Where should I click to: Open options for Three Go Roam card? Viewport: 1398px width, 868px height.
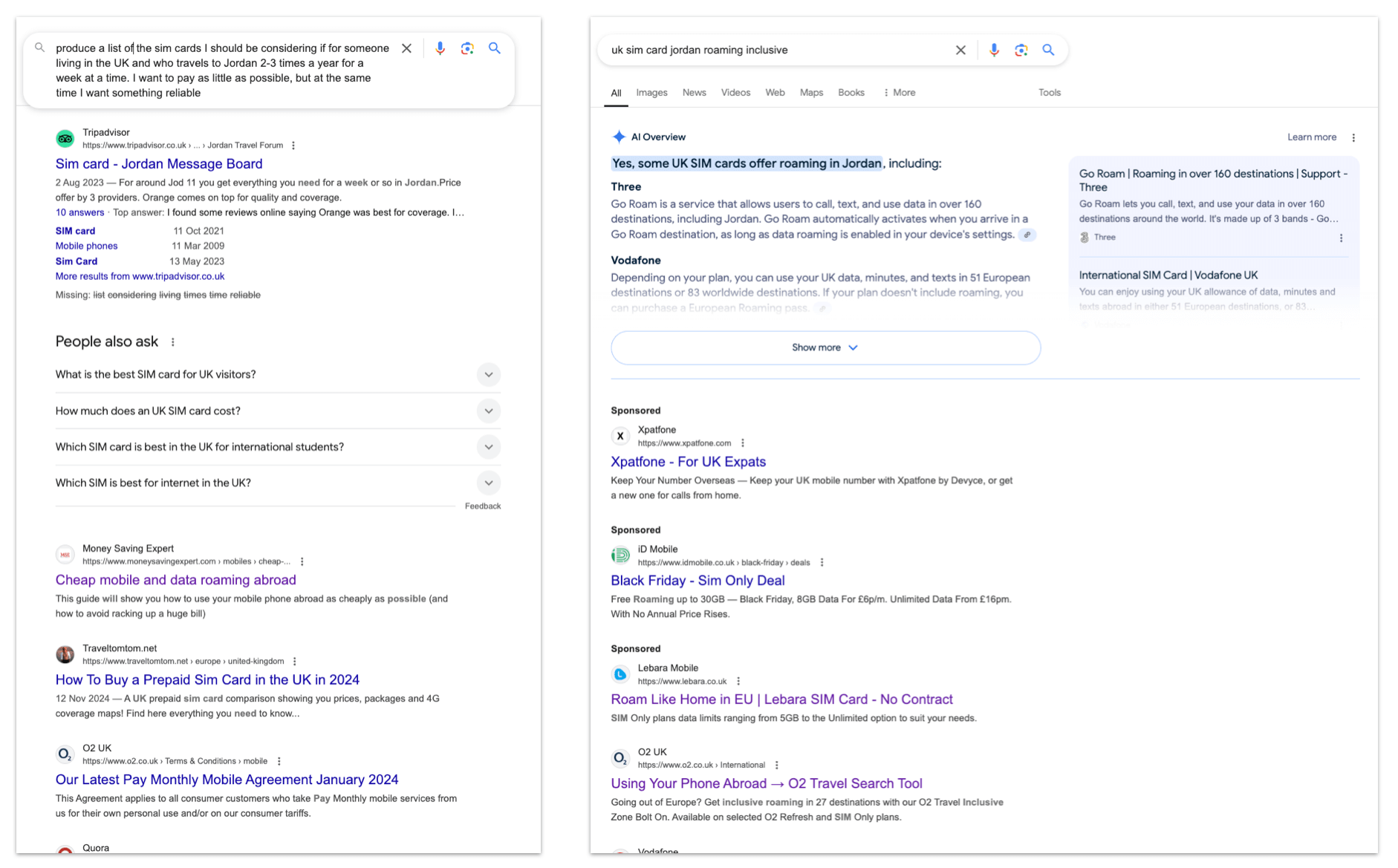tap(1341, 238)
